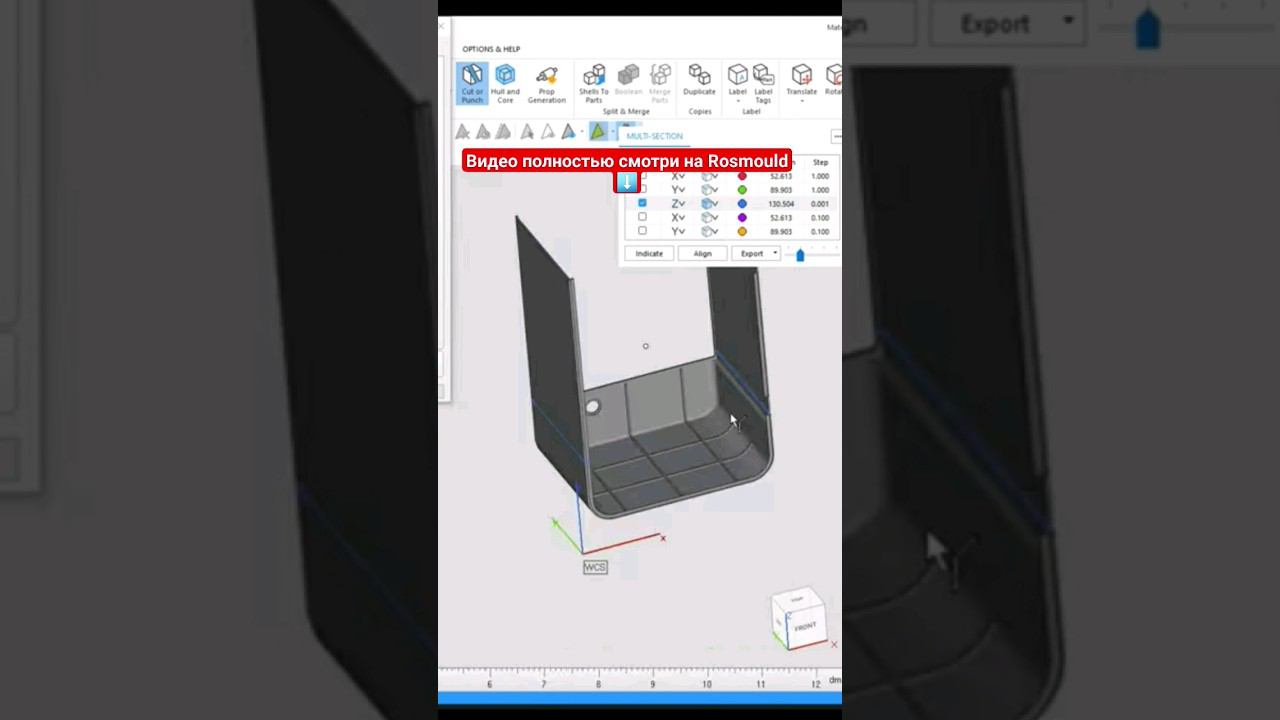Click 89.903 in the green Y row
1280x720 pixels.
point(781,190)
